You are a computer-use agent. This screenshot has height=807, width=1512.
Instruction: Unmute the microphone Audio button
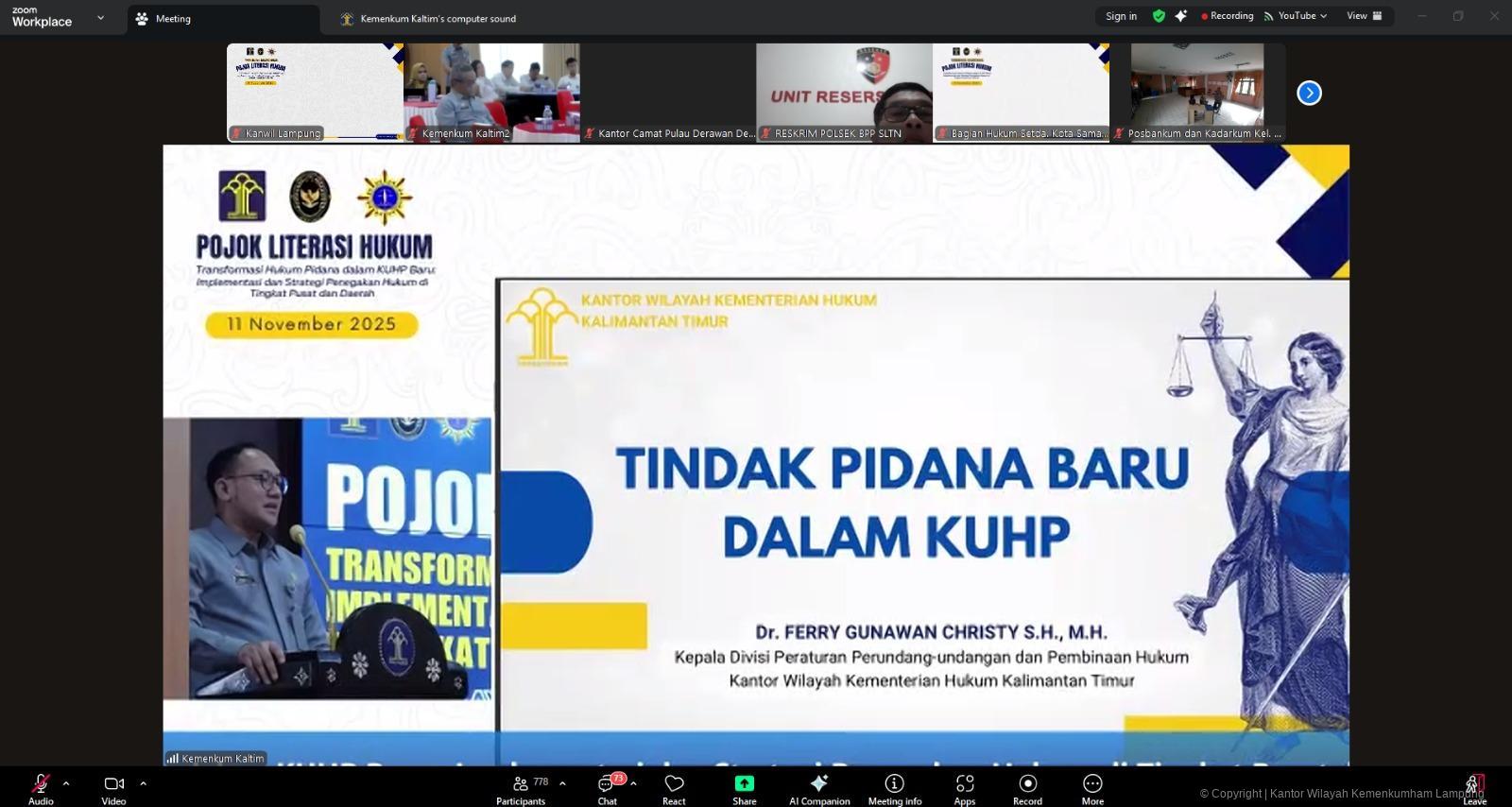click(41, 788)
